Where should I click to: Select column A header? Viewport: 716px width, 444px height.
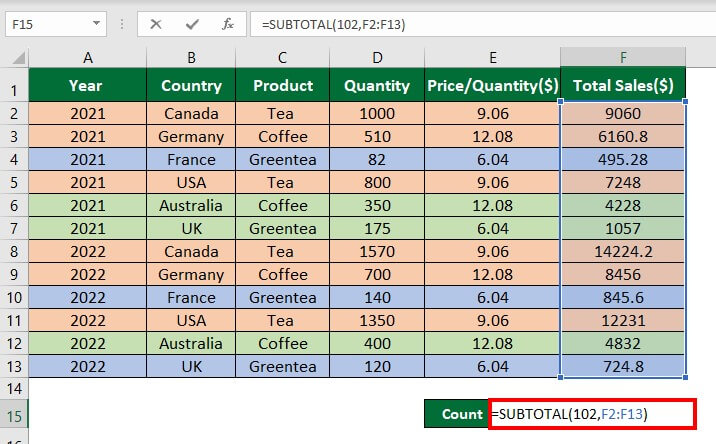click(88, 57)
